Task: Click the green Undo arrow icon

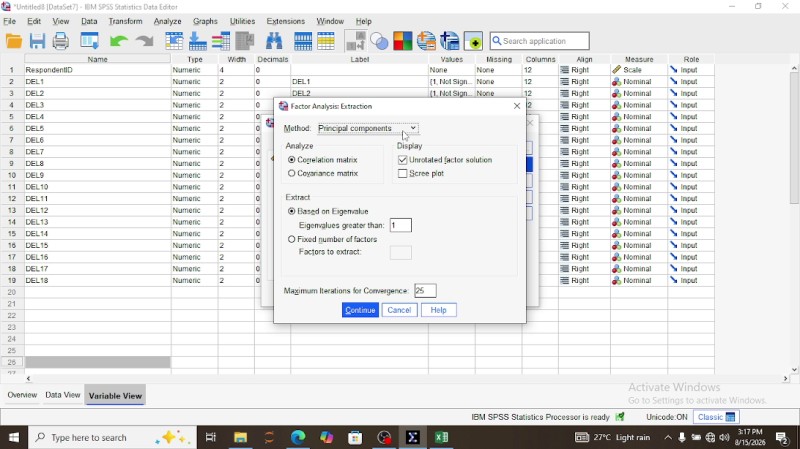Action: coord(118,41)
